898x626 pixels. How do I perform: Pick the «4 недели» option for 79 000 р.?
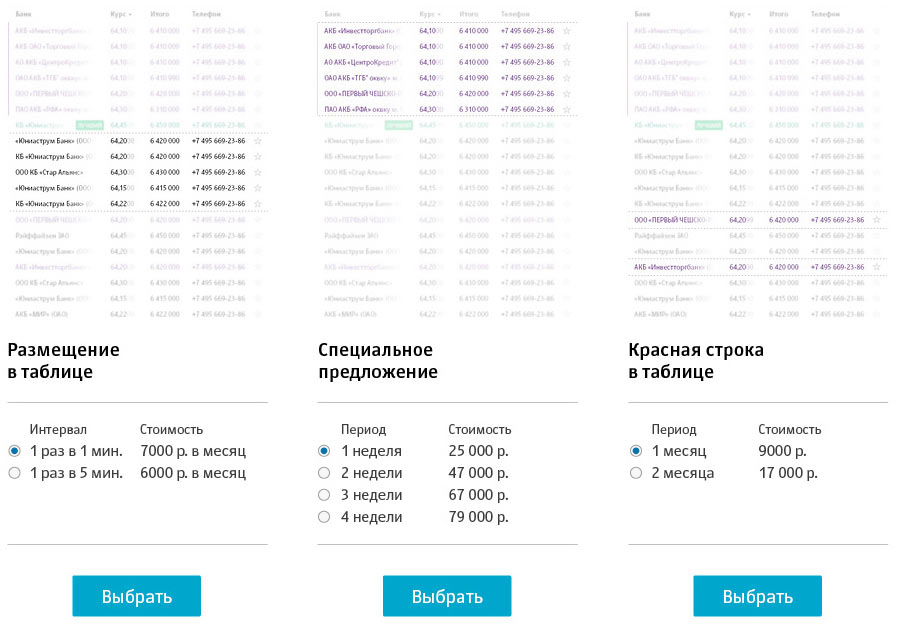(324, 517)
